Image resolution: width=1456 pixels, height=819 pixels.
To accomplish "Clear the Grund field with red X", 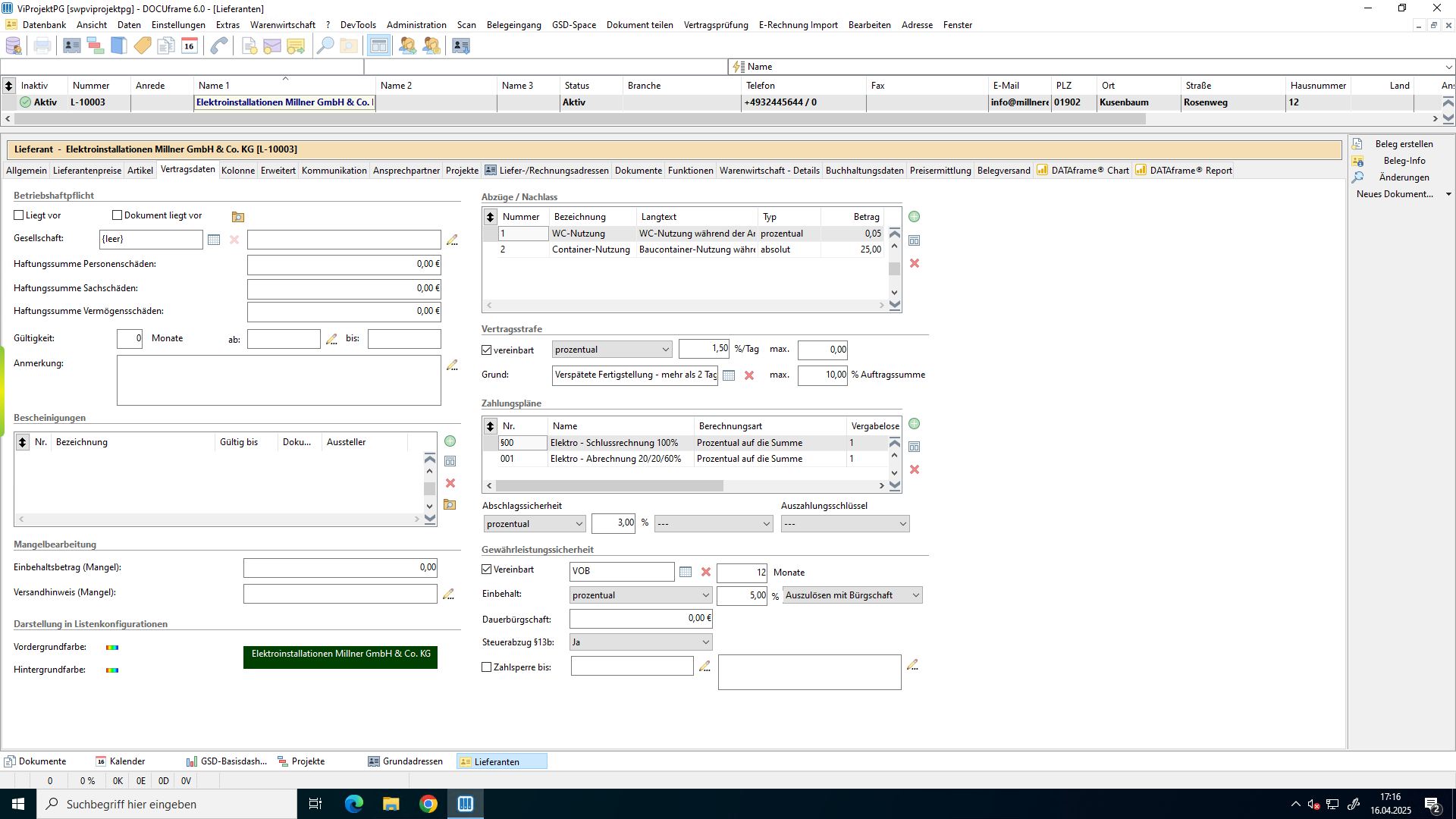I will click(749, 375).
